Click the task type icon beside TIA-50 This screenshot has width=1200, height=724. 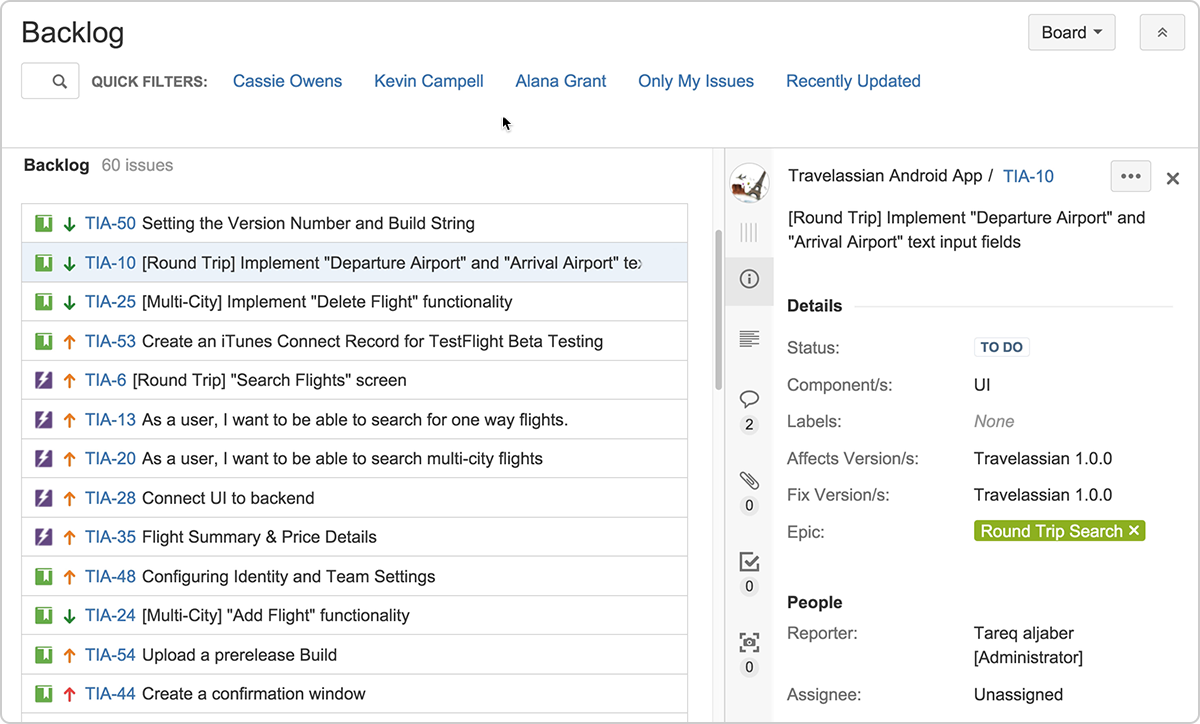tap(44, 223)
